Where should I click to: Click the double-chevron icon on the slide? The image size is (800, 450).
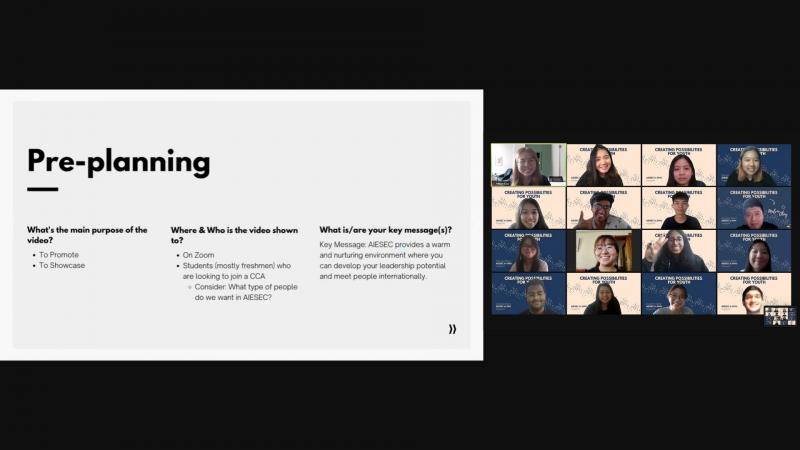click(452, 329)
